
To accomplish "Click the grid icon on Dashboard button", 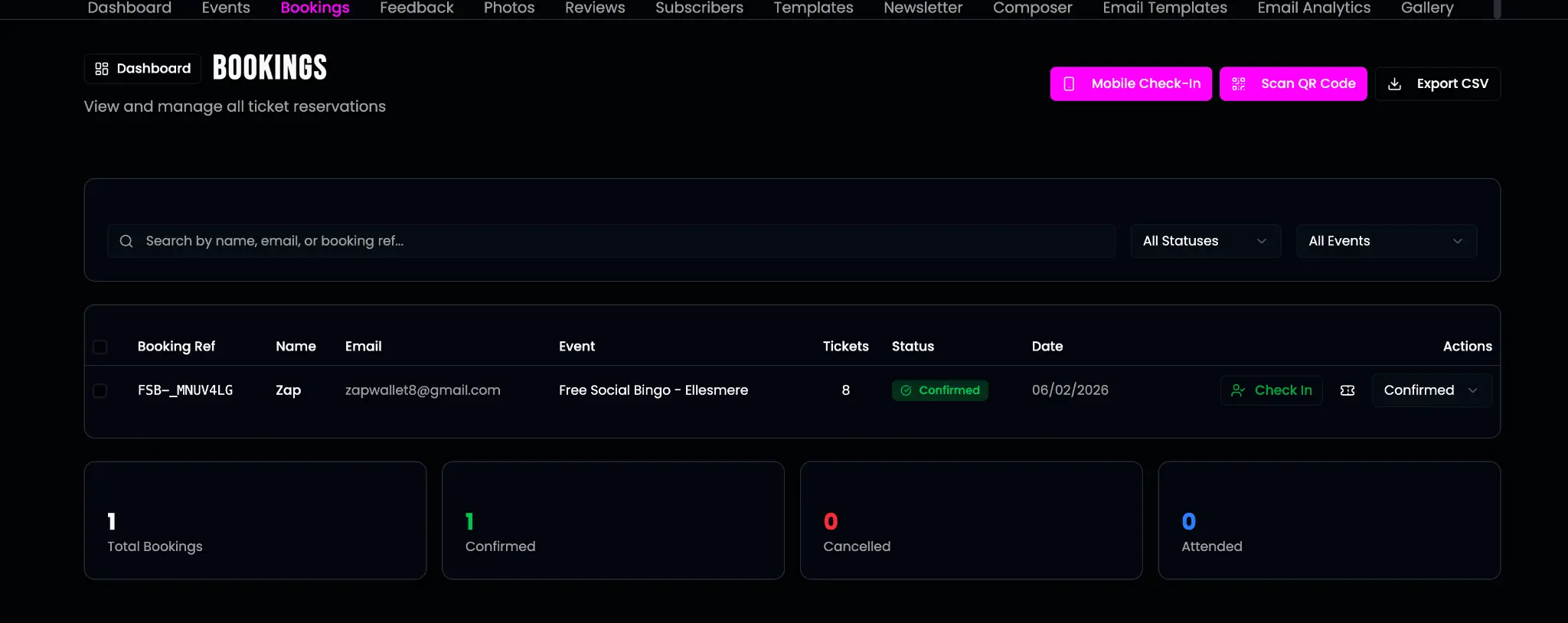I will pyautogui.click(x=102, y=69).
